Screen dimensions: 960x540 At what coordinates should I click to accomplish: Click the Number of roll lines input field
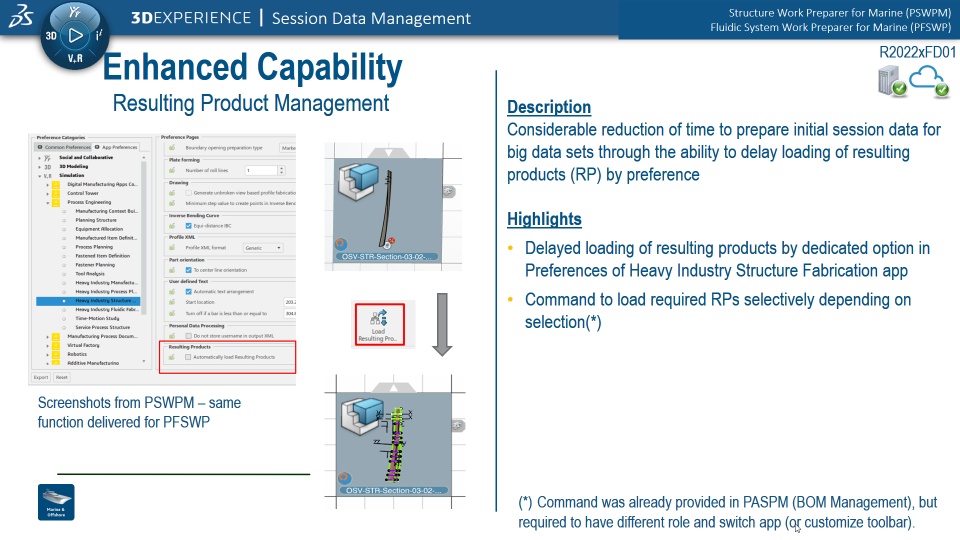click(261, 170)
